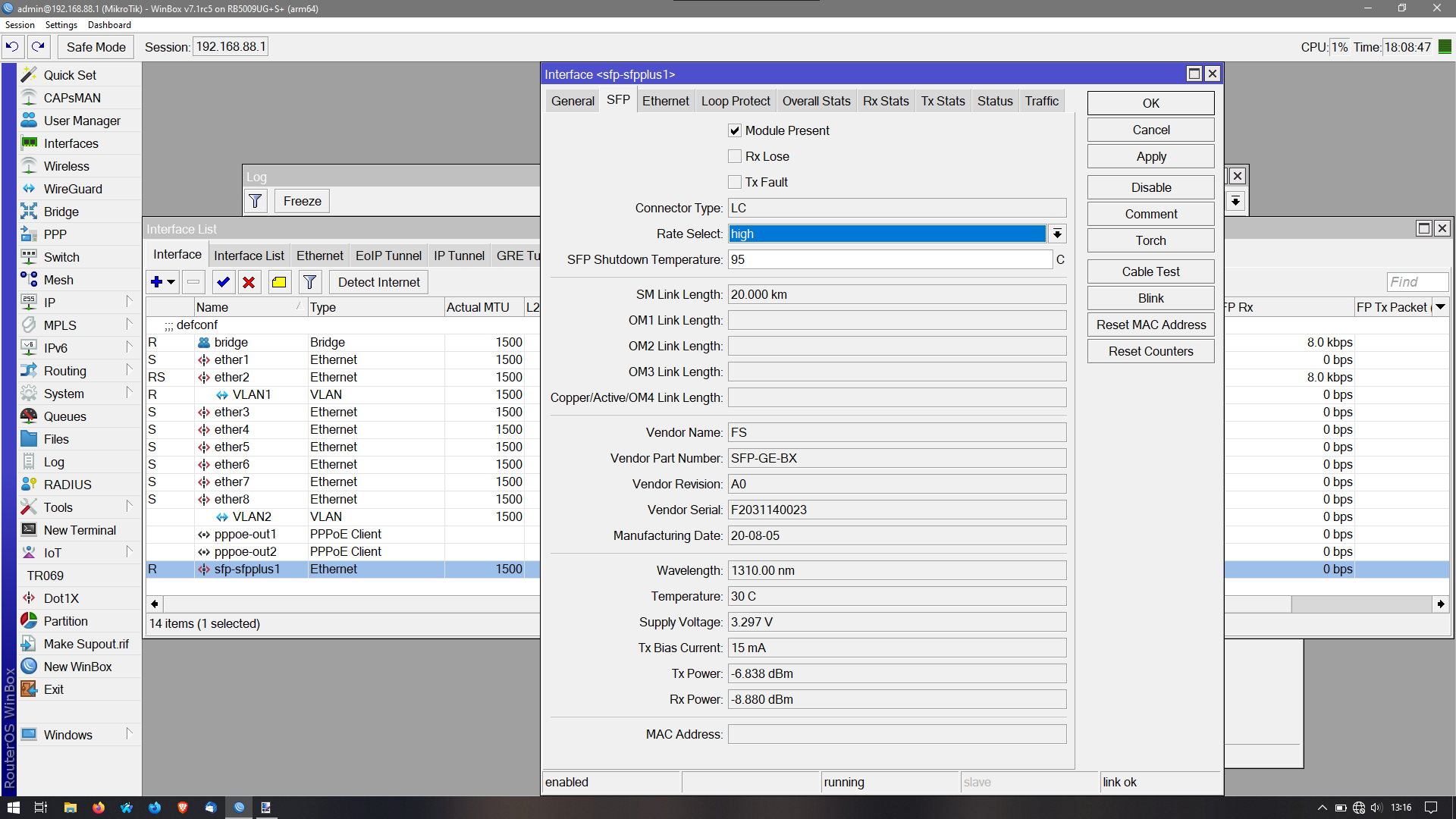This screenshot has height=819, width=1456.
Task: Open New Terminal from sidebar
Action: click(80, 530)
